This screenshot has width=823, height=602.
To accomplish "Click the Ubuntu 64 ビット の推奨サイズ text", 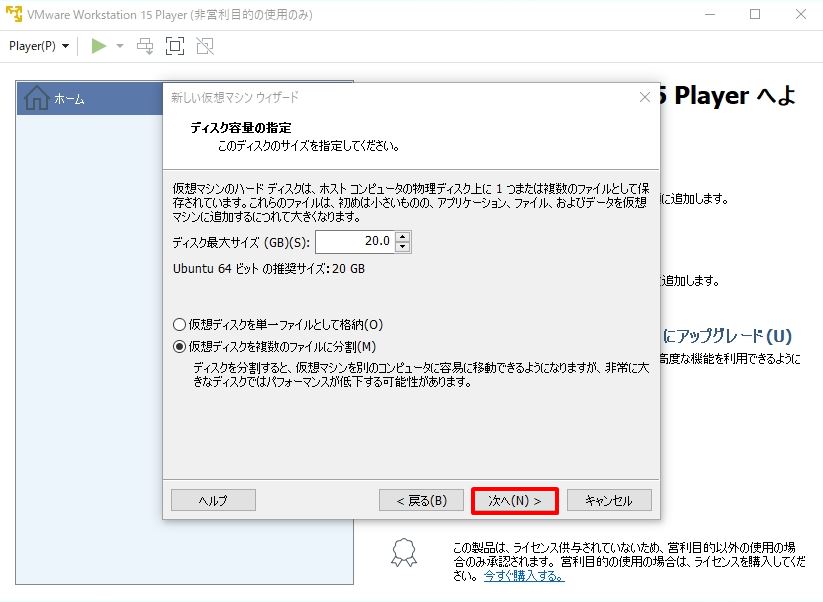I will 269,269.
